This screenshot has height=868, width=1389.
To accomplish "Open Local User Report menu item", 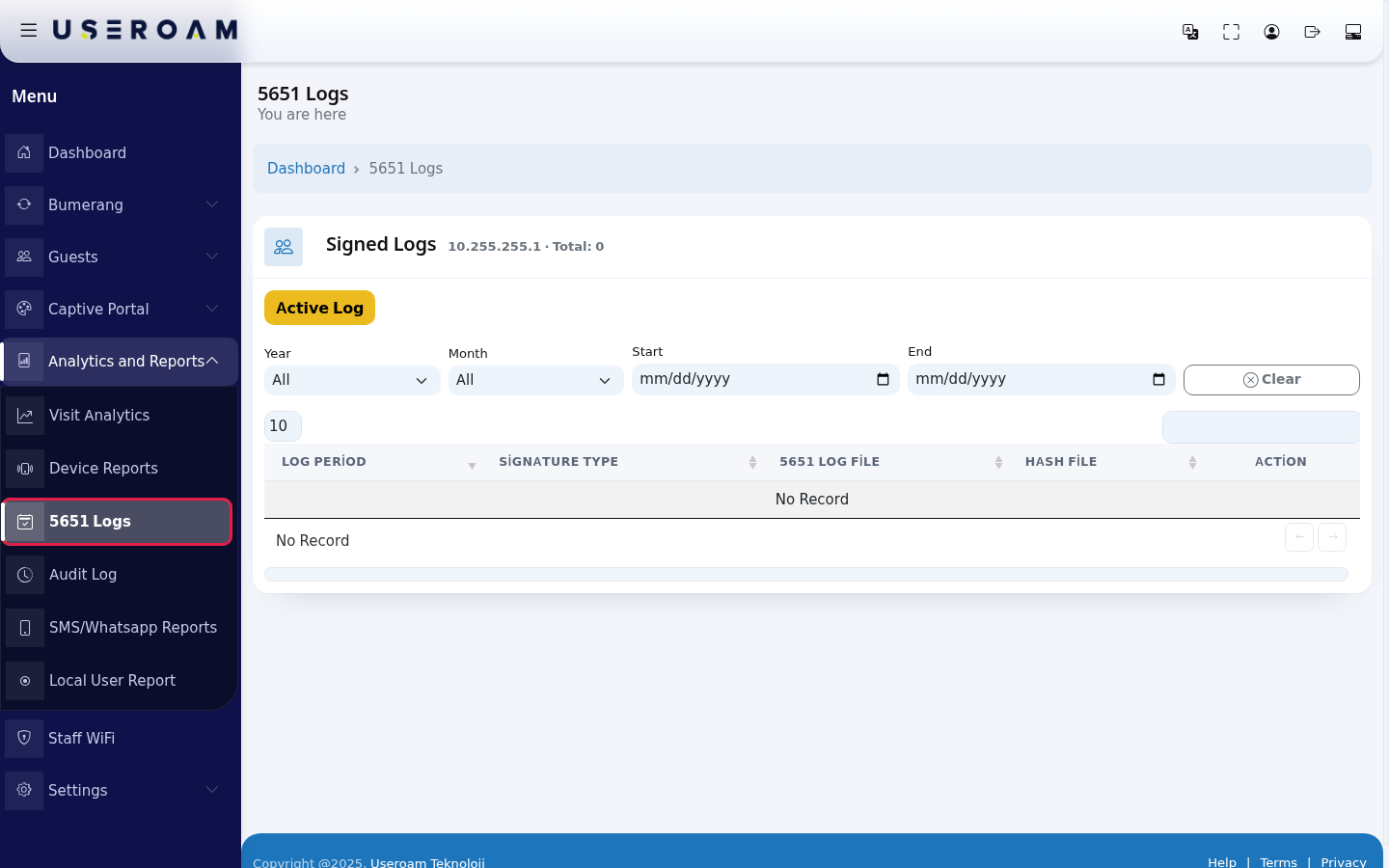I will 119,680.
